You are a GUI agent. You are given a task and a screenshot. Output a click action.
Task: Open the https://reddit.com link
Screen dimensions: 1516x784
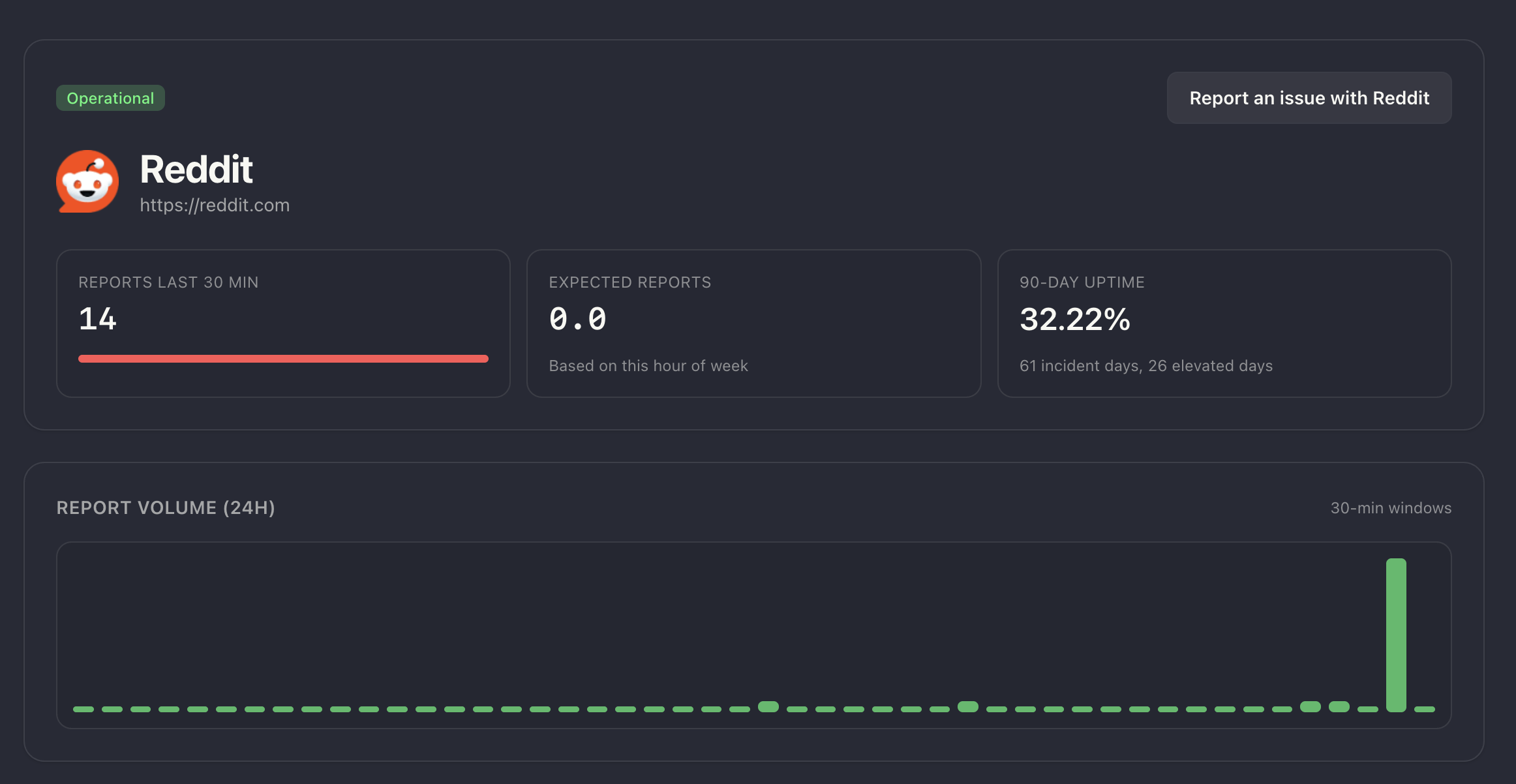point(215,205)
